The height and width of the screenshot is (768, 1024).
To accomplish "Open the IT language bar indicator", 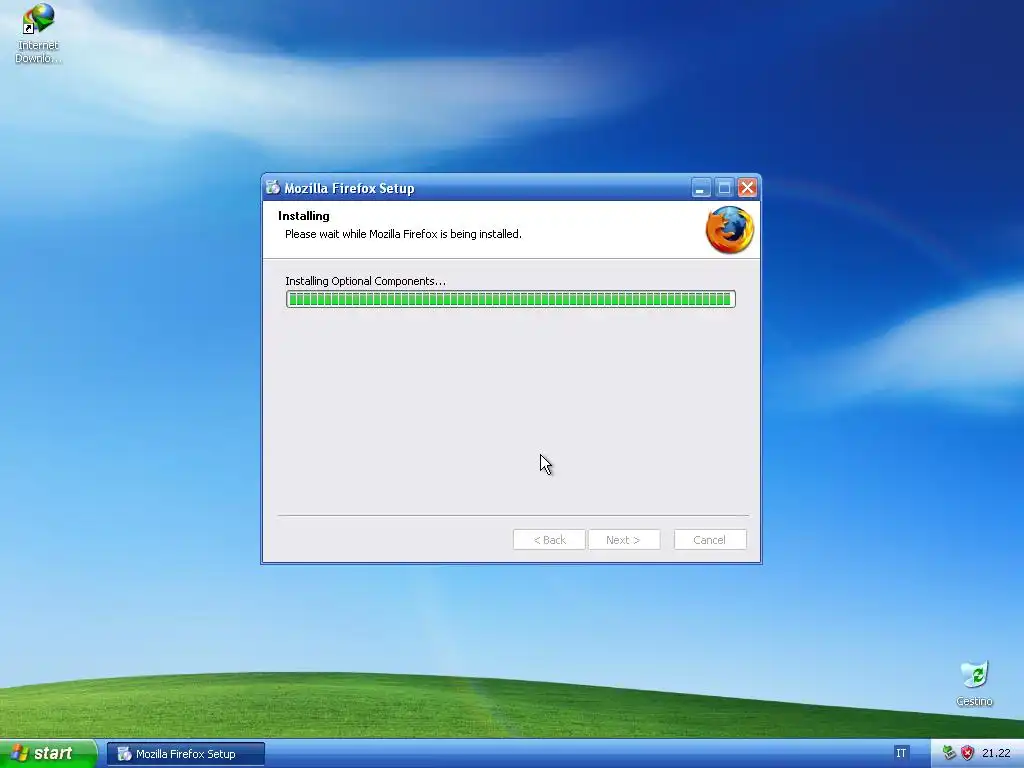I will 901,753.
